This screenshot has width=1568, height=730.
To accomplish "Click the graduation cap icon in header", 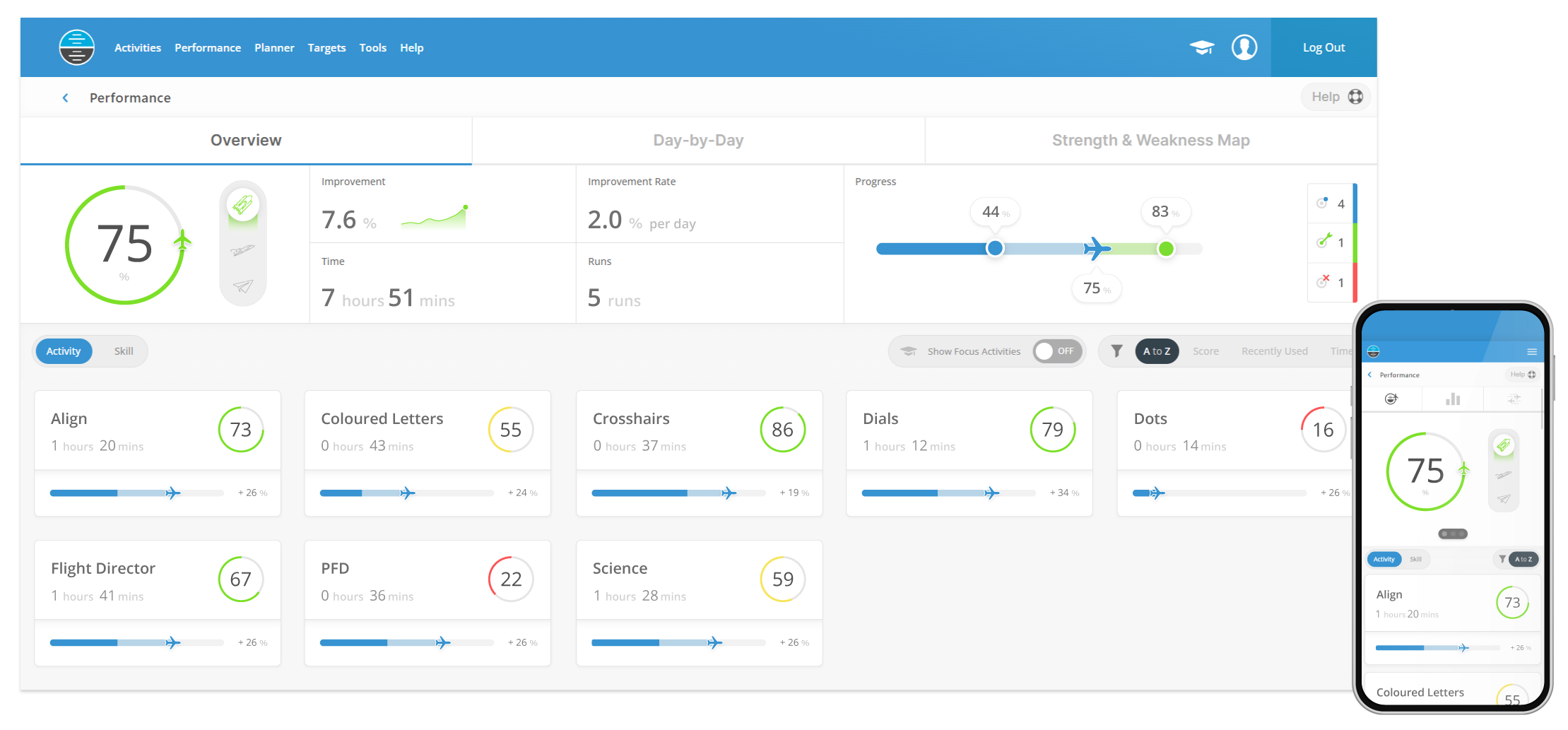I will pyautogui.click(x=1201, y=48).
